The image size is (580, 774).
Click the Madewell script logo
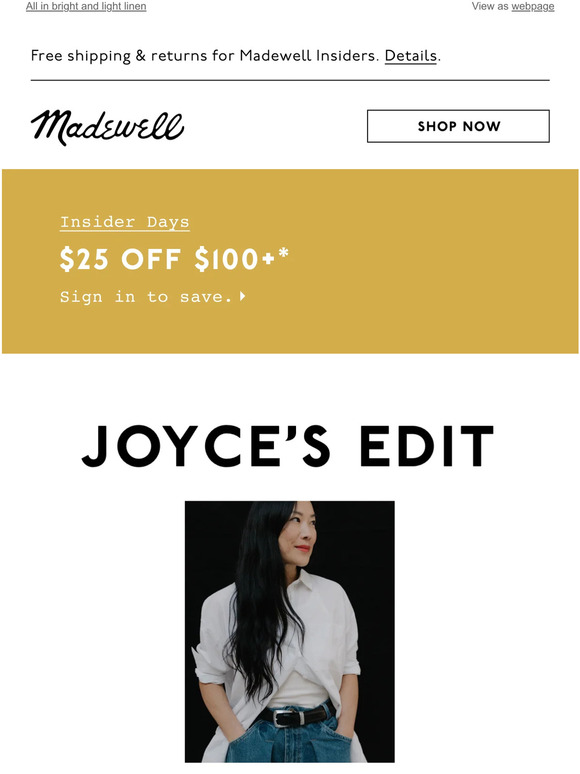(x=107, y=127)
